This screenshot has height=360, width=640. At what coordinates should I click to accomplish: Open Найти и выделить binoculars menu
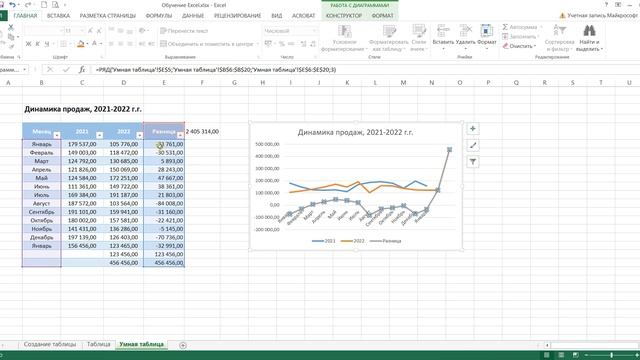[x=589, y=38]
